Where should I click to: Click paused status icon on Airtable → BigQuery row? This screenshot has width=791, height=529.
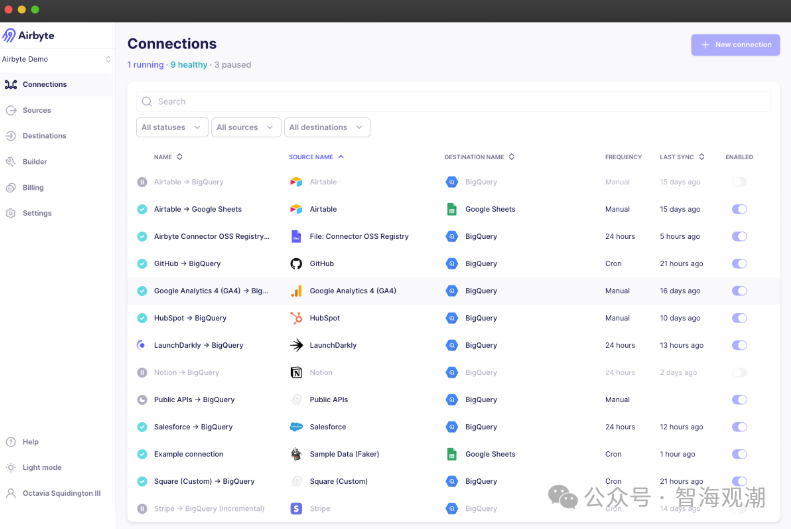click(x=142, y=182)
